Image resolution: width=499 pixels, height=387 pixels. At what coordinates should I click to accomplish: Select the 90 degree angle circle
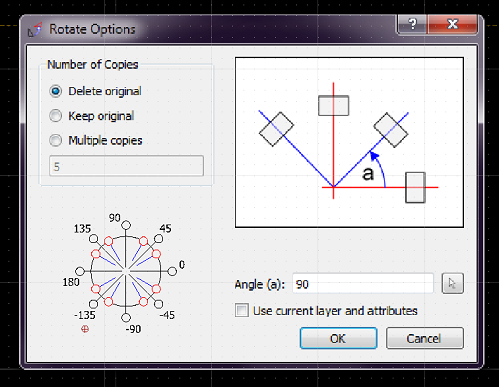click(x=126, y=225)
